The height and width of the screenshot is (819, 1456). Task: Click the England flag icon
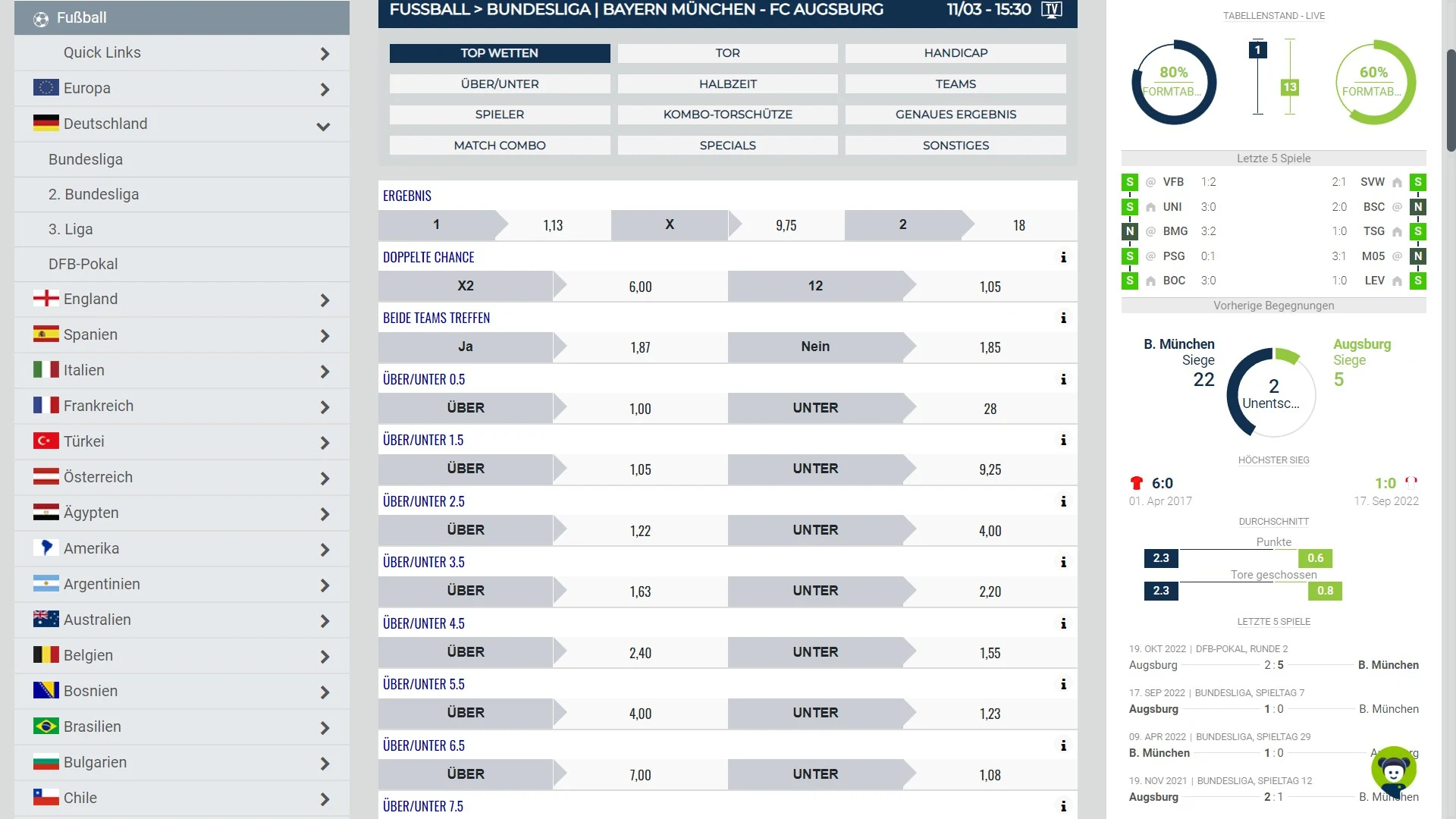pos(46,299)
